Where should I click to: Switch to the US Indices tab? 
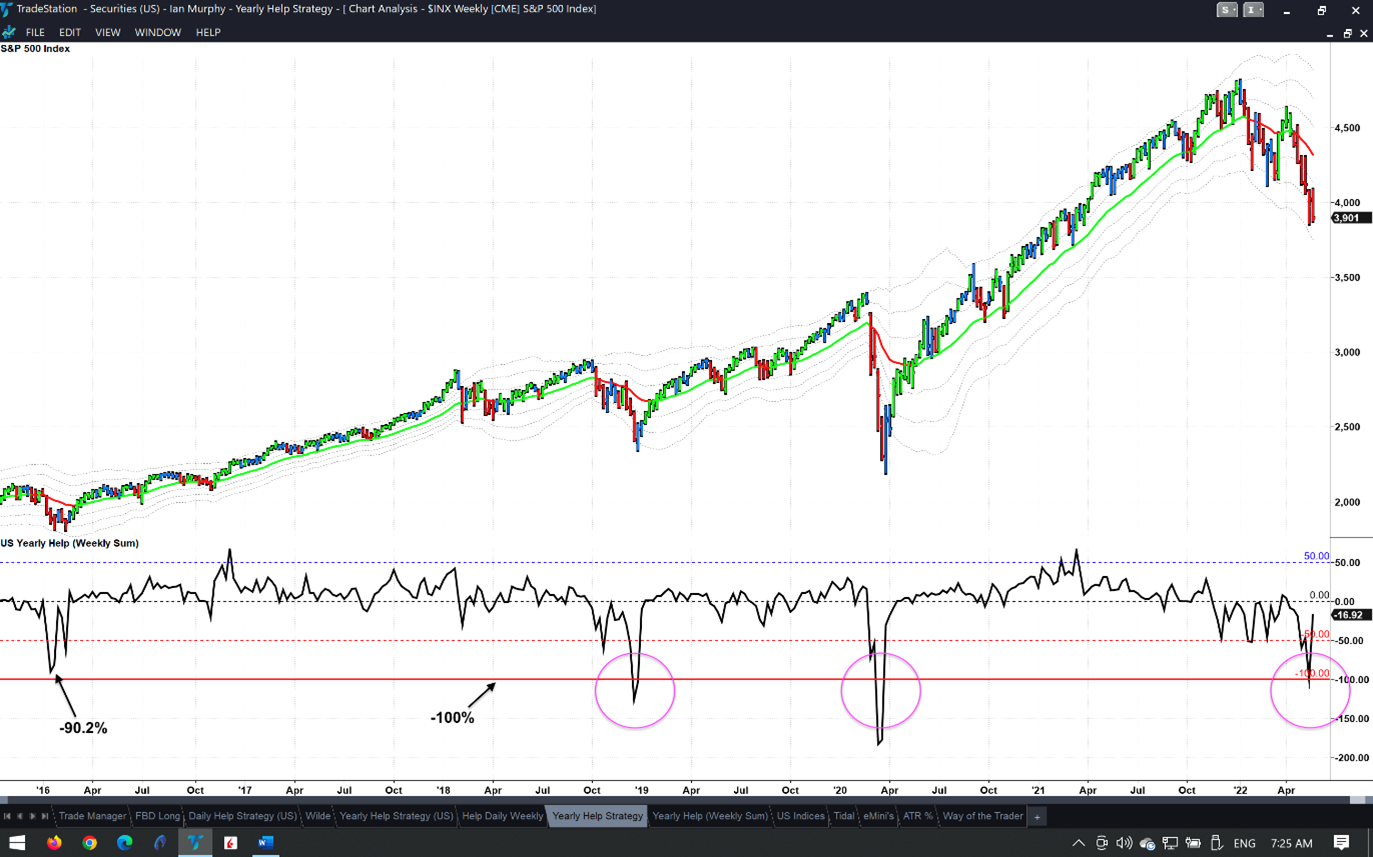tap(801, 816)
